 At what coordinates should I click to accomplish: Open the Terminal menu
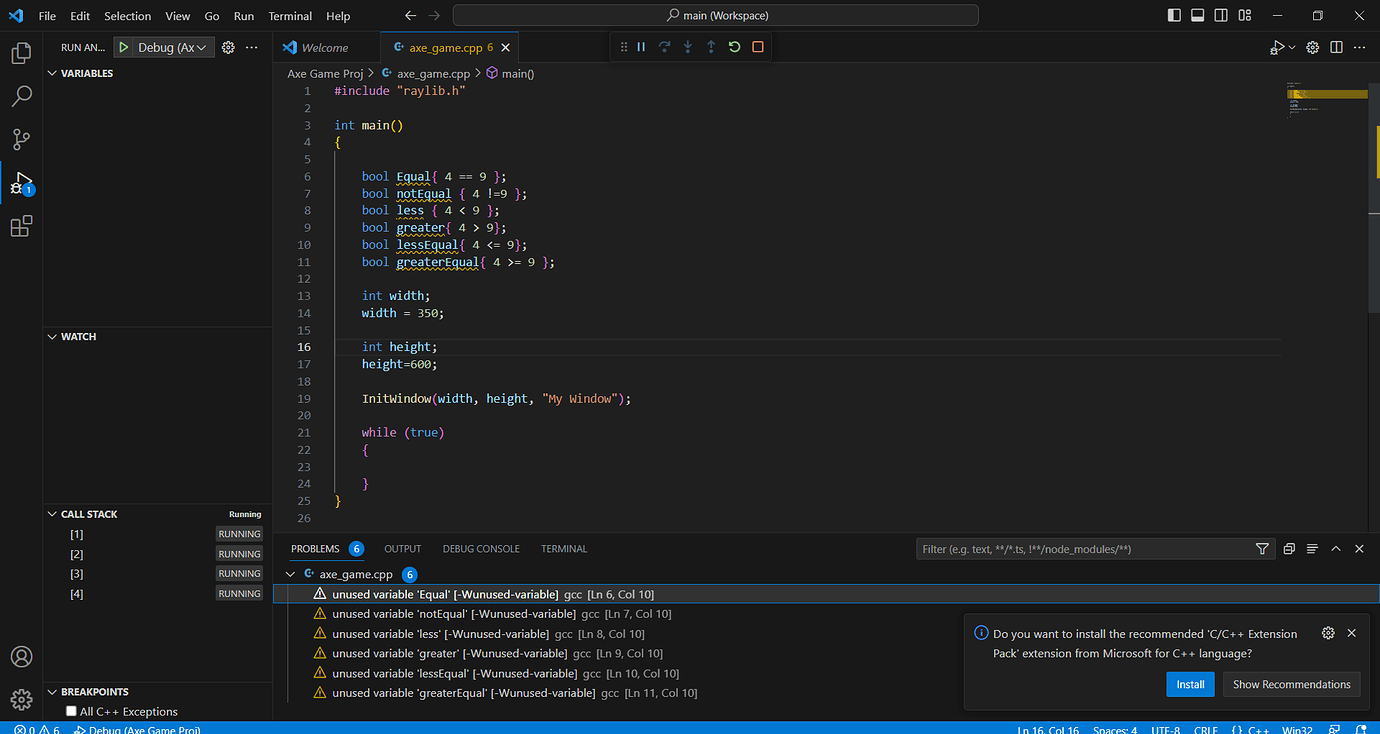pos(290,16)
